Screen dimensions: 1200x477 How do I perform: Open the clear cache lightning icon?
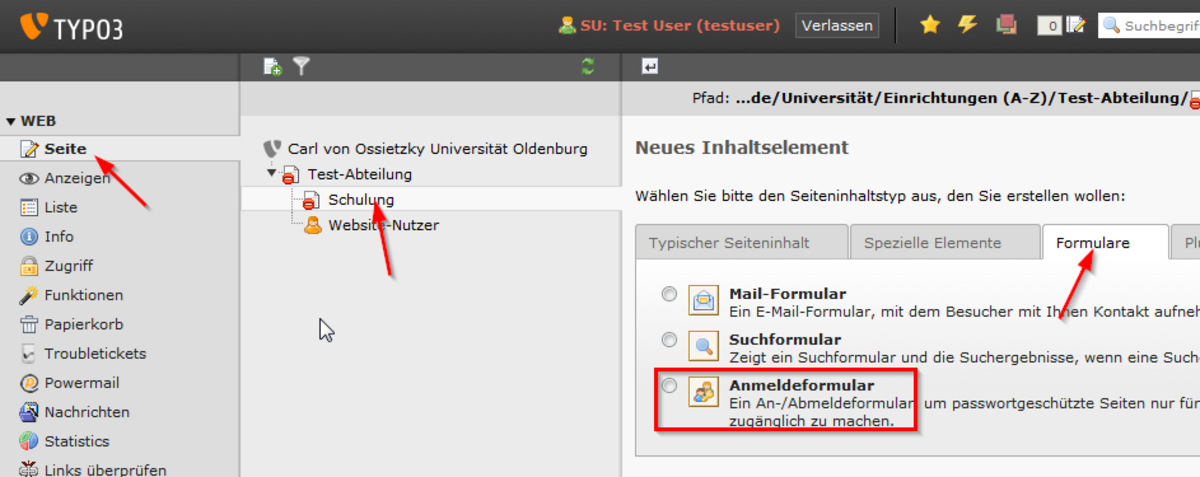(x=967, y=25)
